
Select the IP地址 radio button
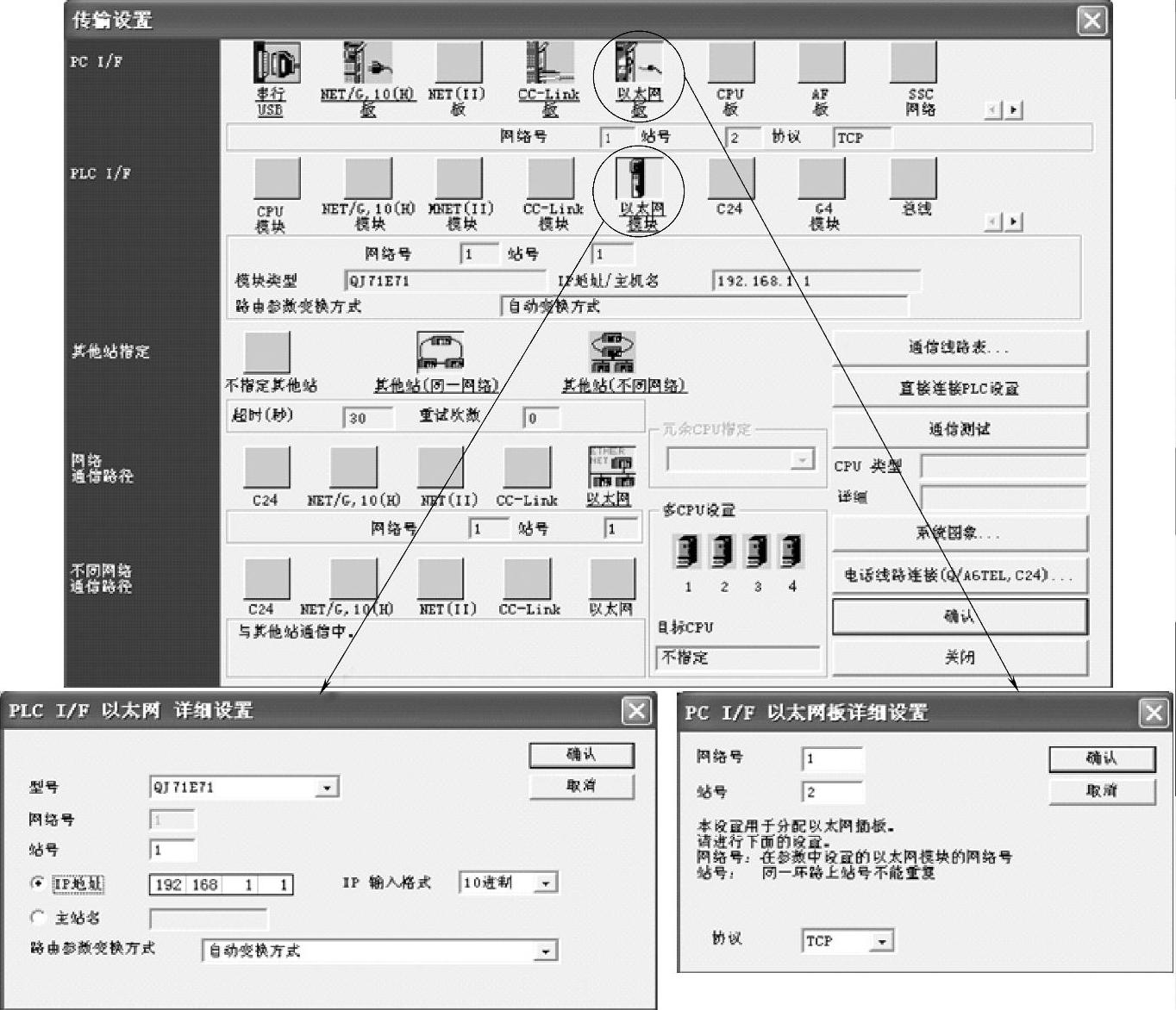point(37,883)
